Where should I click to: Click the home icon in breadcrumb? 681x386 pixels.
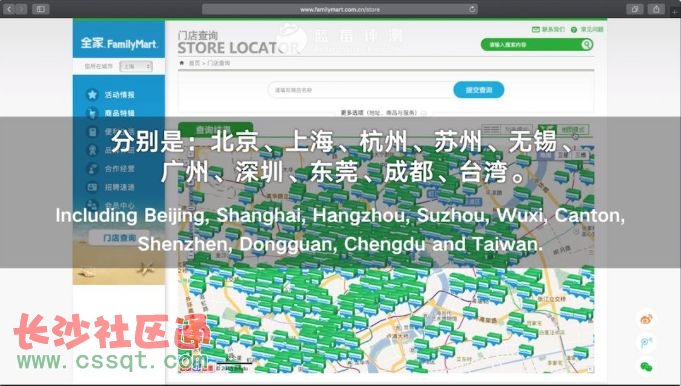[x=182, y=63]
